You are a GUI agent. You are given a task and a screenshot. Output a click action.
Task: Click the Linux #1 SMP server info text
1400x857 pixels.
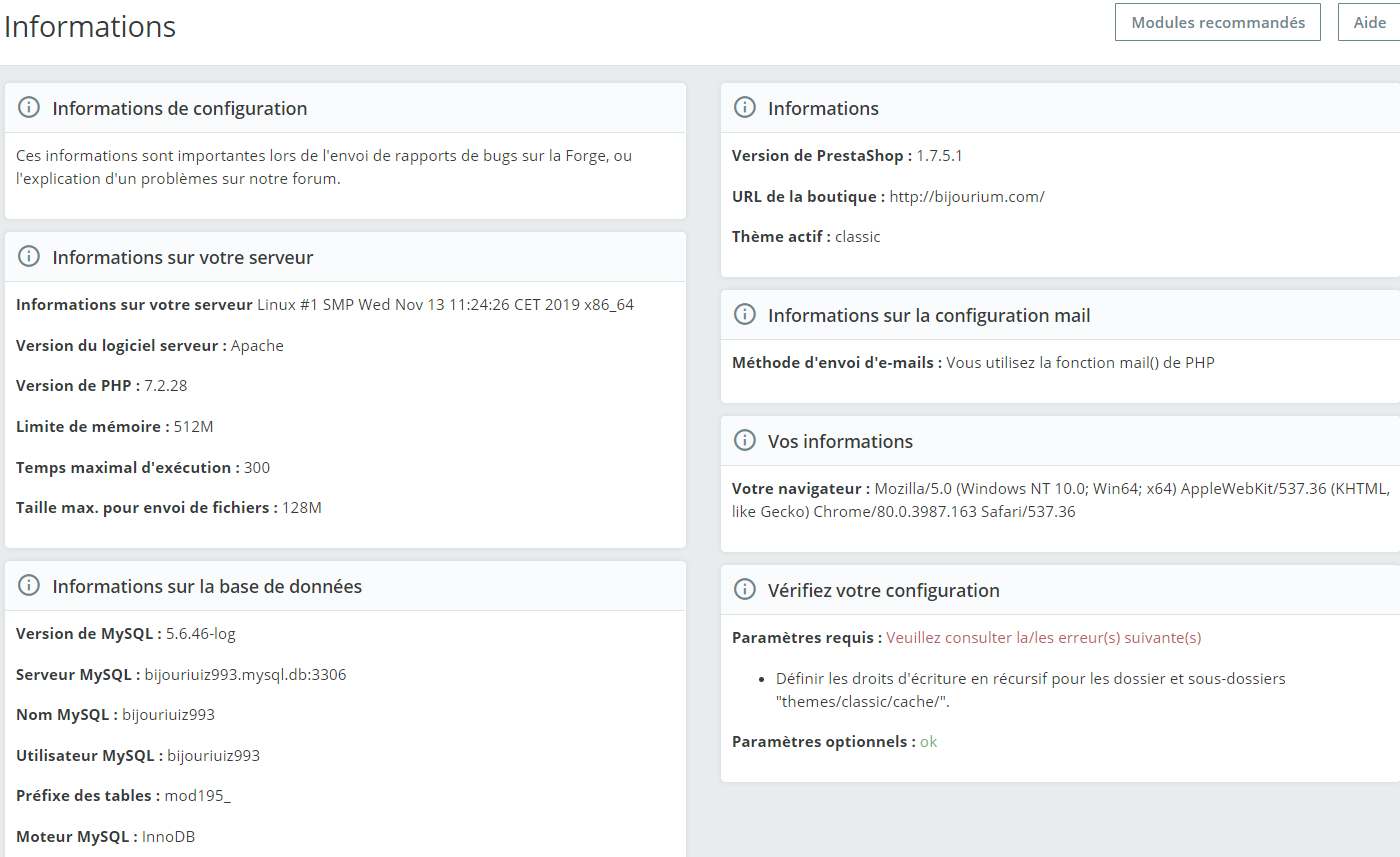coord(446,305)
